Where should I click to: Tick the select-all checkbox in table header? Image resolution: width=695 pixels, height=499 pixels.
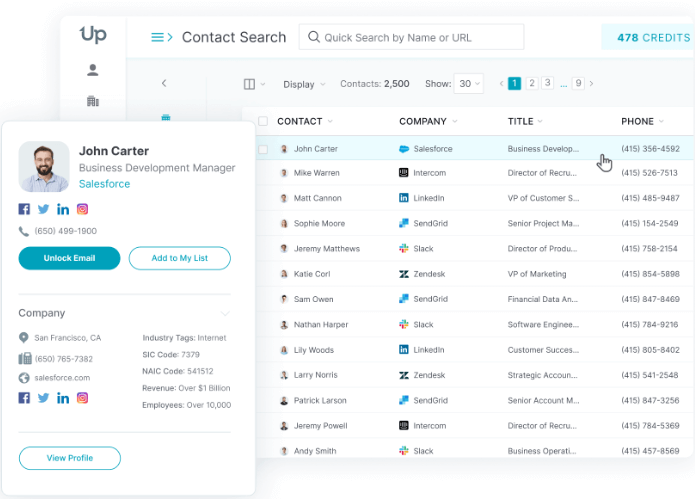pos(263,121)
